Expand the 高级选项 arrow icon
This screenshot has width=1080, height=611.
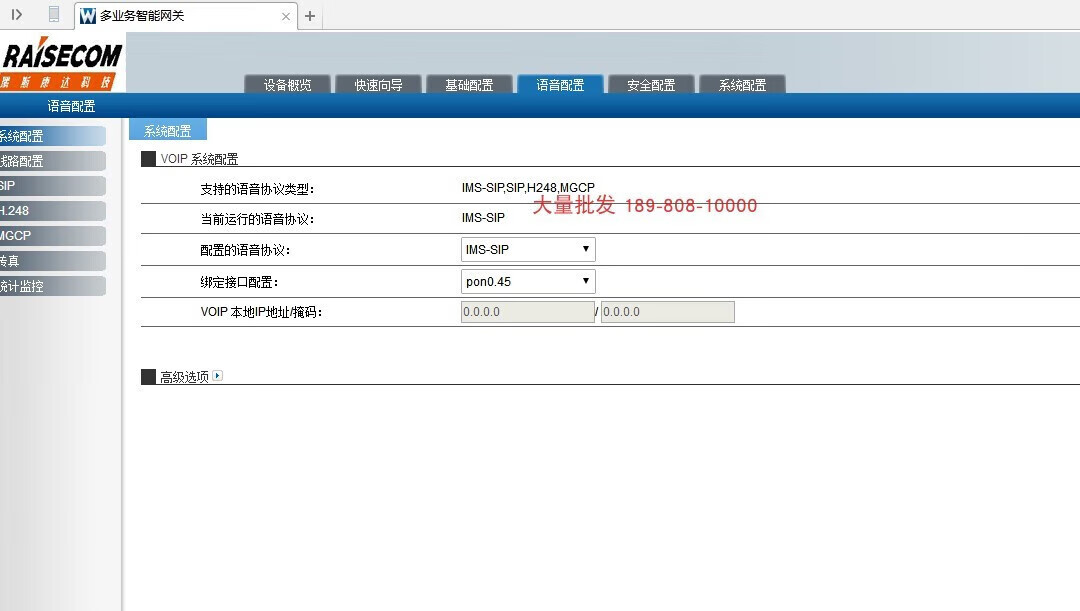[x=217, y=377]
